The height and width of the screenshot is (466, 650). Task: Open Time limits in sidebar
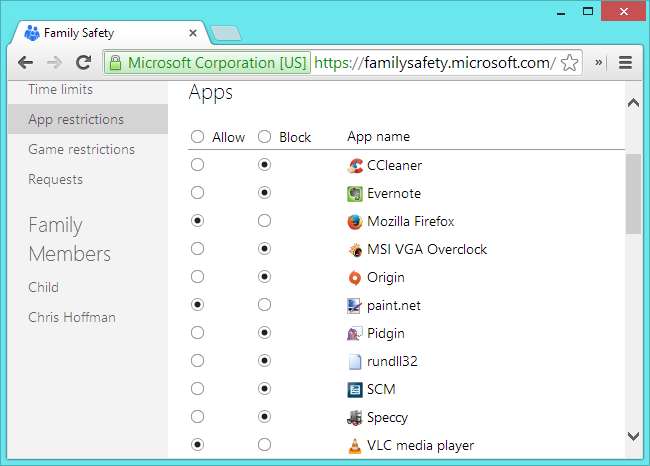[61, 89]
